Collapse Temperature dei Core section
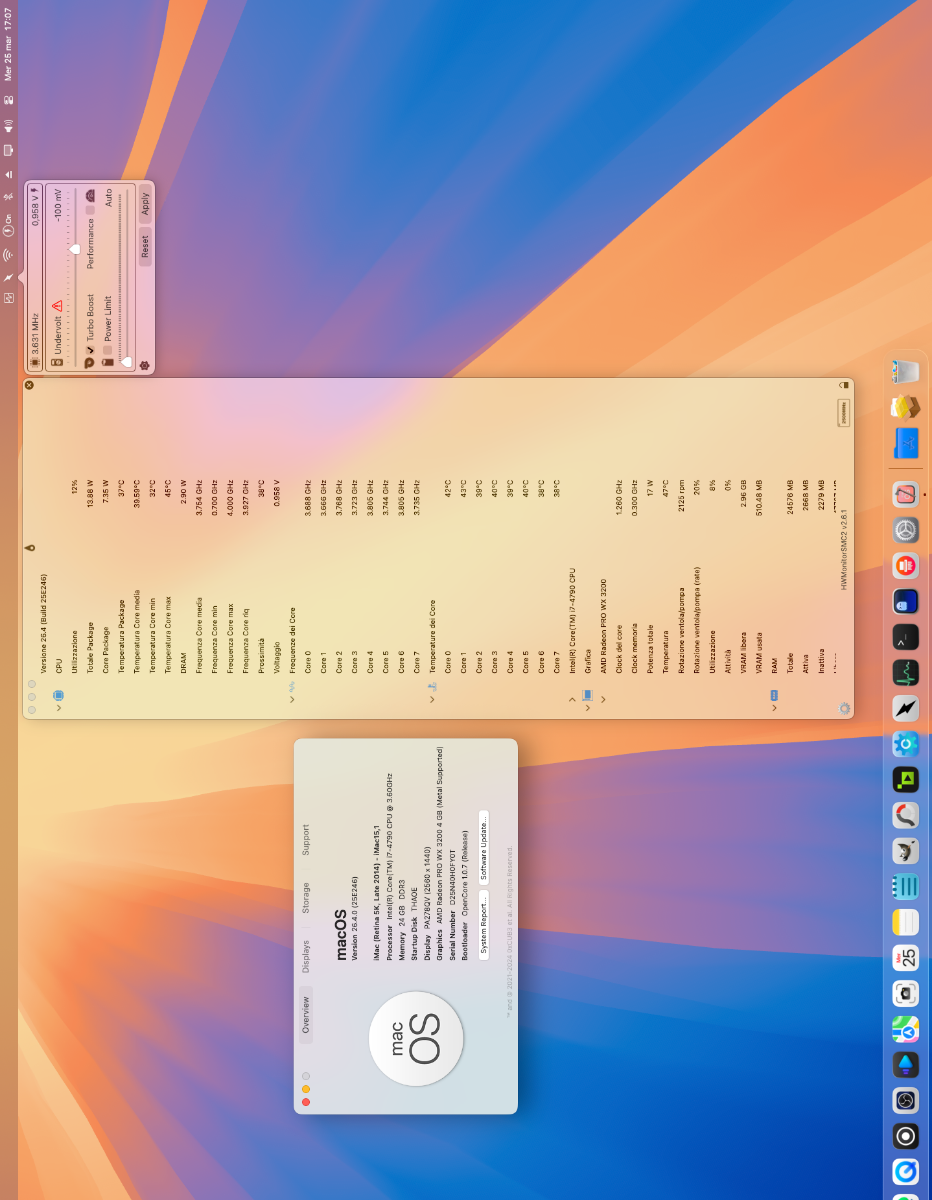Viewport: 932px width, 1200px height. [x=432, y=700]
